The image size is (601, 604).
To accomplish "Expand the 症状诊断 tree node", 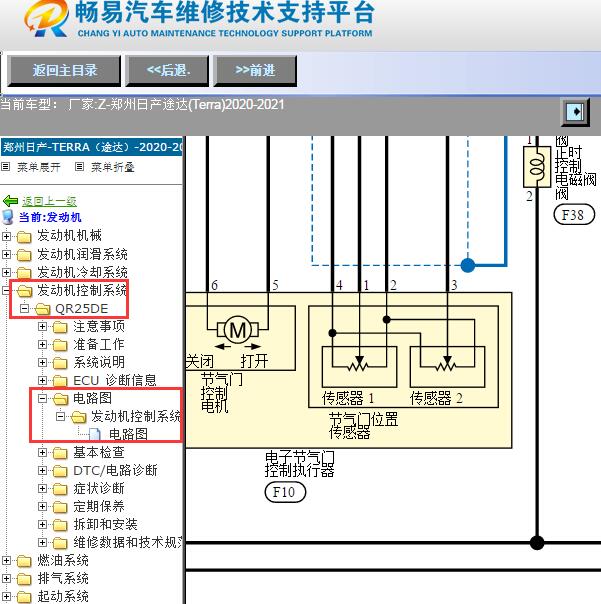I will point(42,488).
